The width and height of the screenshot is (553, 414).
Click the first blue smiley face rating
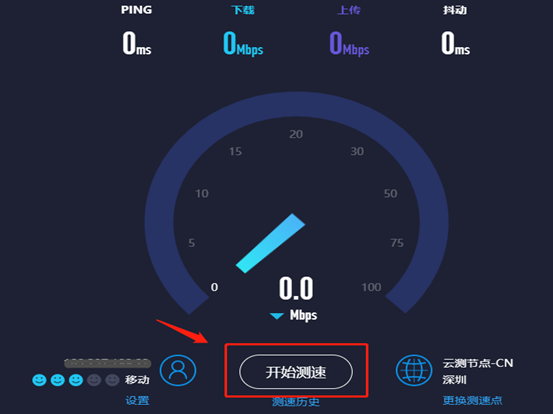pyautogui.click(x=39, y=380)
